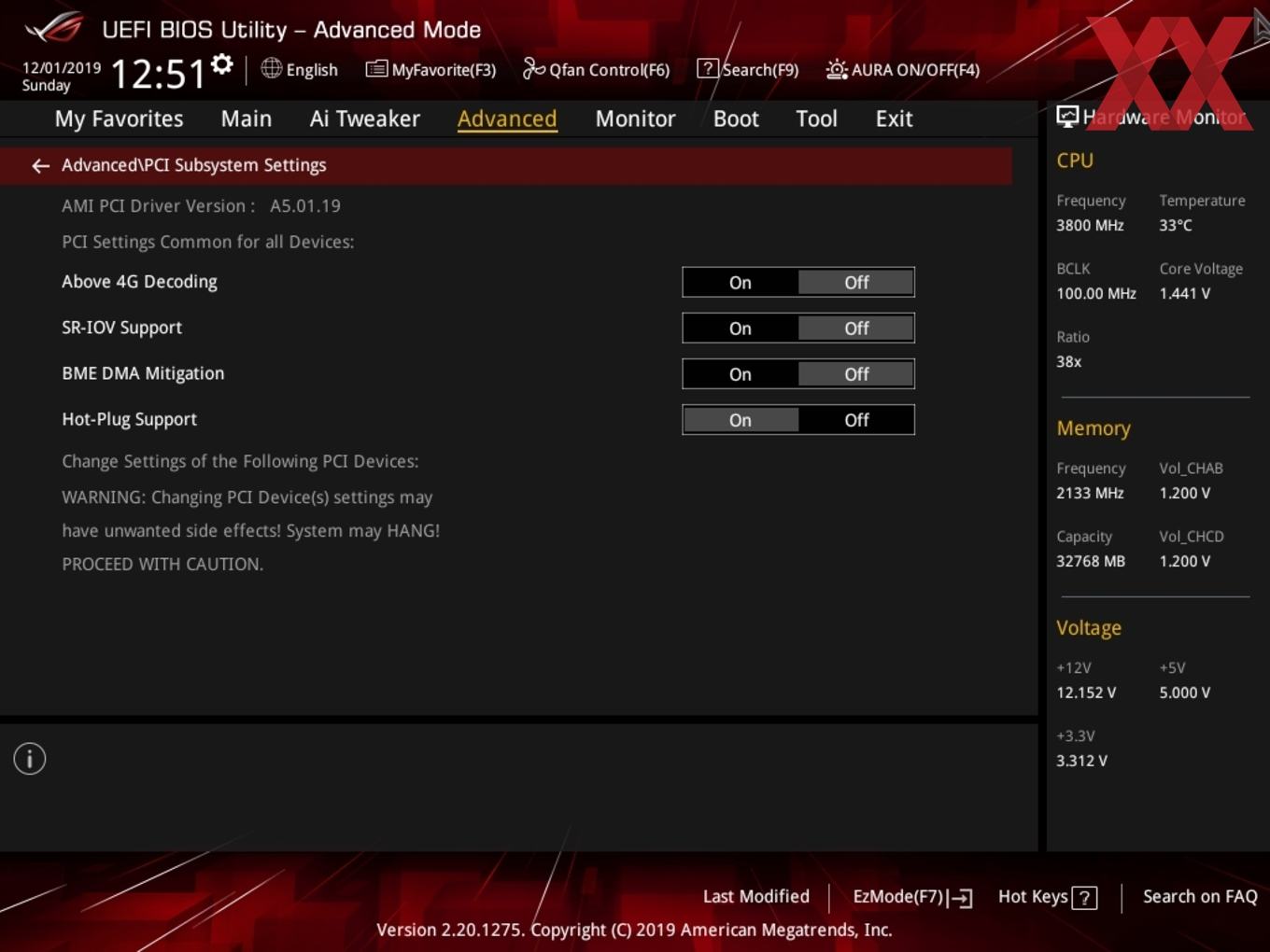Select the BME DMA Mitigation label
1270x952 pixels.
click(143, 373)
